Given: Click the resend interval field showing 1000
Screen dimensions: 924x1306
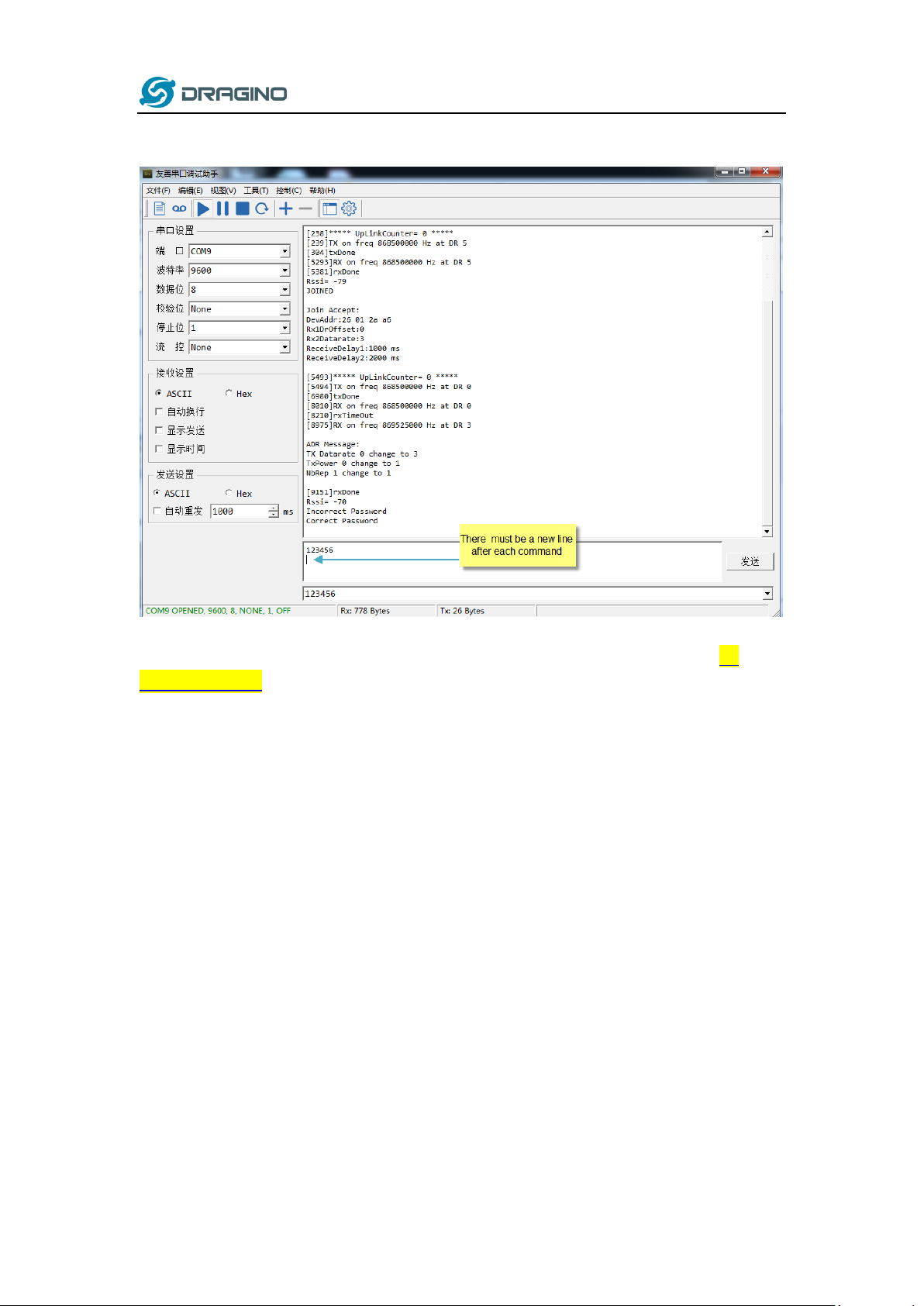Looking at the screenshot, I should (240, 512).
